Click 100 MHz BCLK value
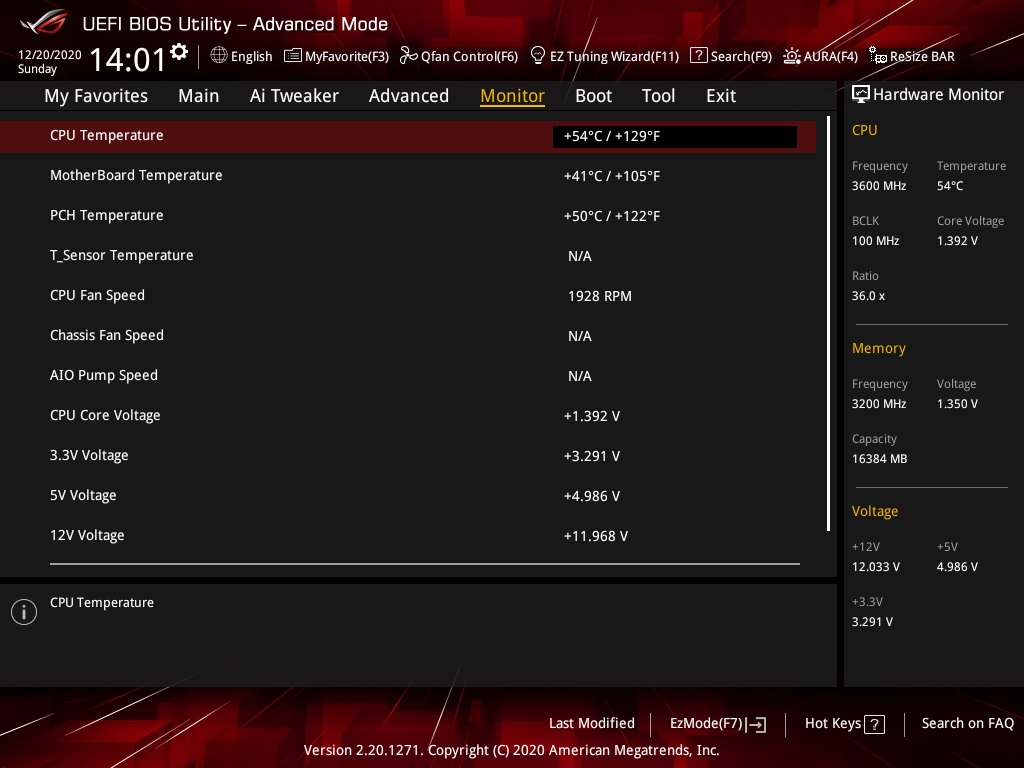This screenshot has width=1024, height=768. point(876,241)
